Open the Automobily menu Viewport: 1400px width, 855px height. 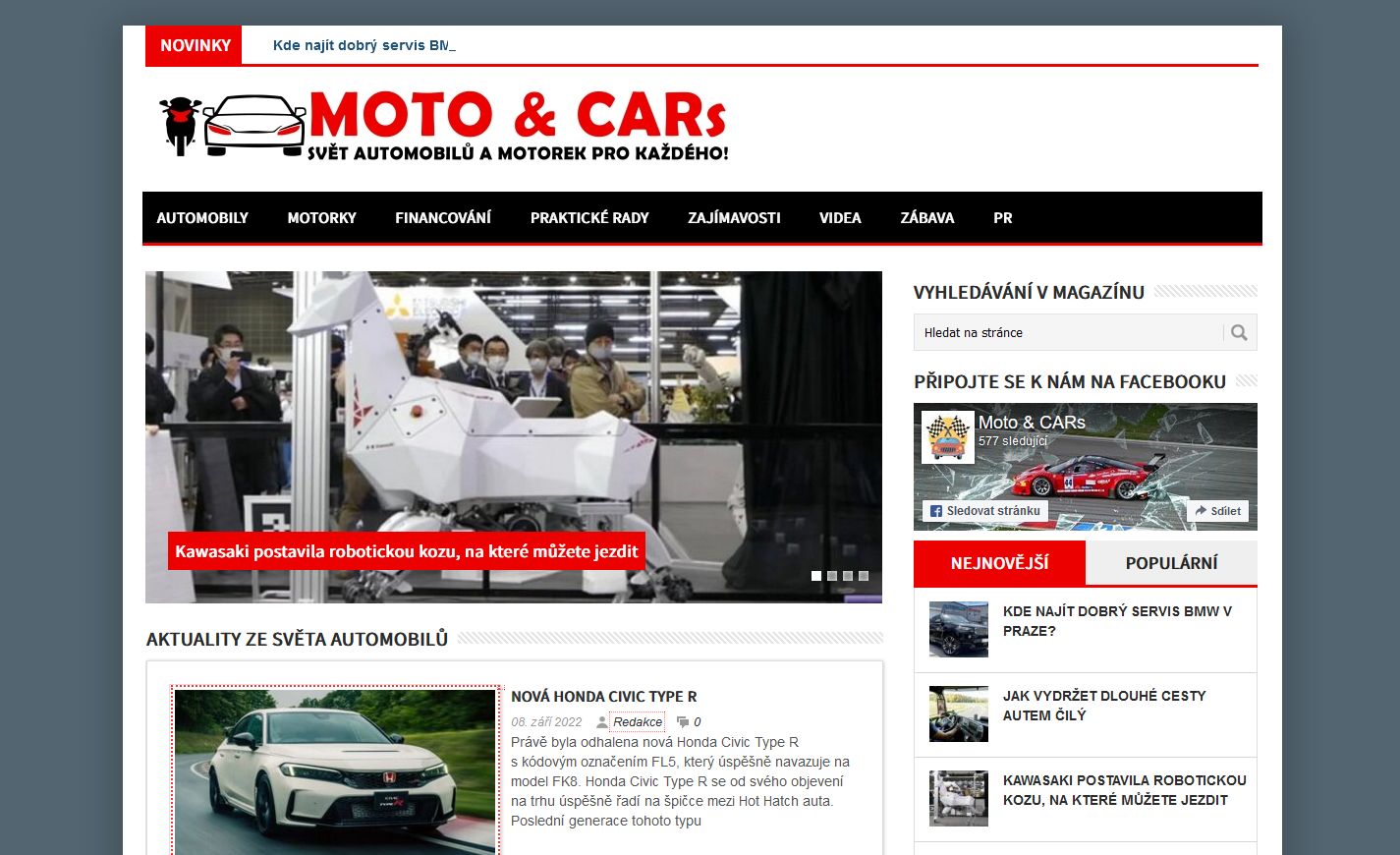[x=202, y=218]
